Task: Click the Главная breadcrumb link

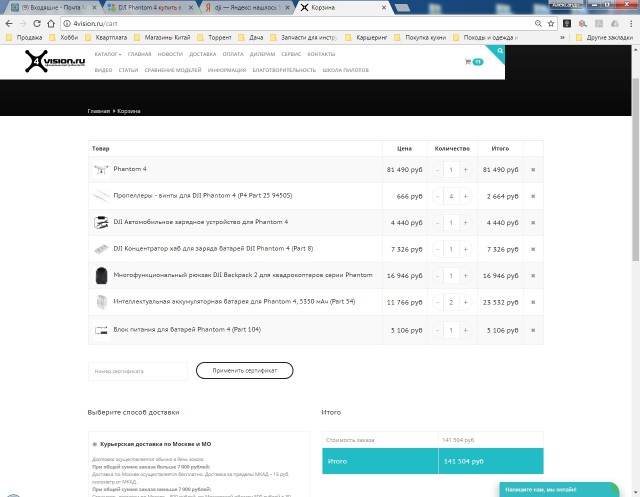Action: point(98,110)
